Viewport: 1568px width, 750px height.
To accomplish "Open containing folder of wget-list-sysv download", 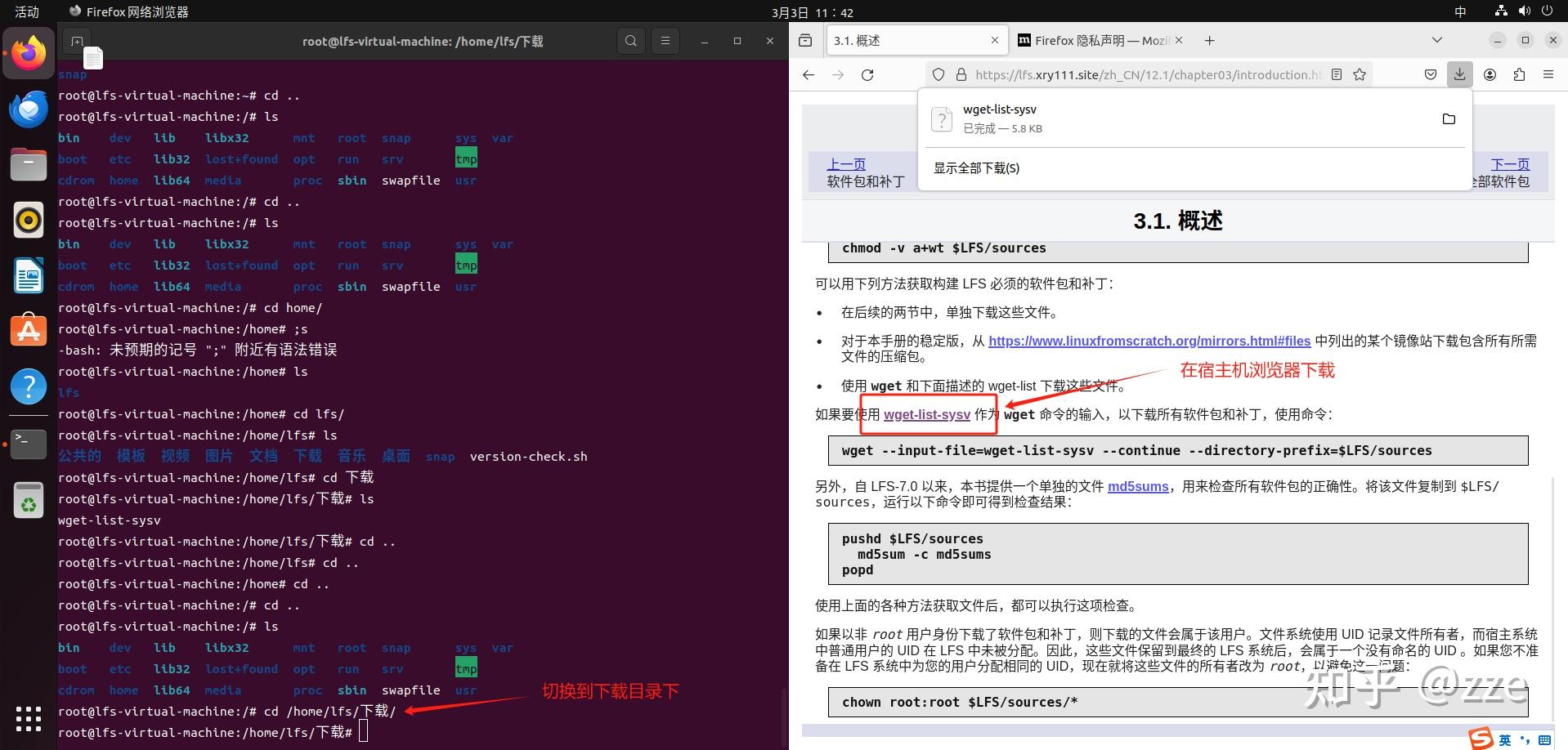I will point(1448,118).
